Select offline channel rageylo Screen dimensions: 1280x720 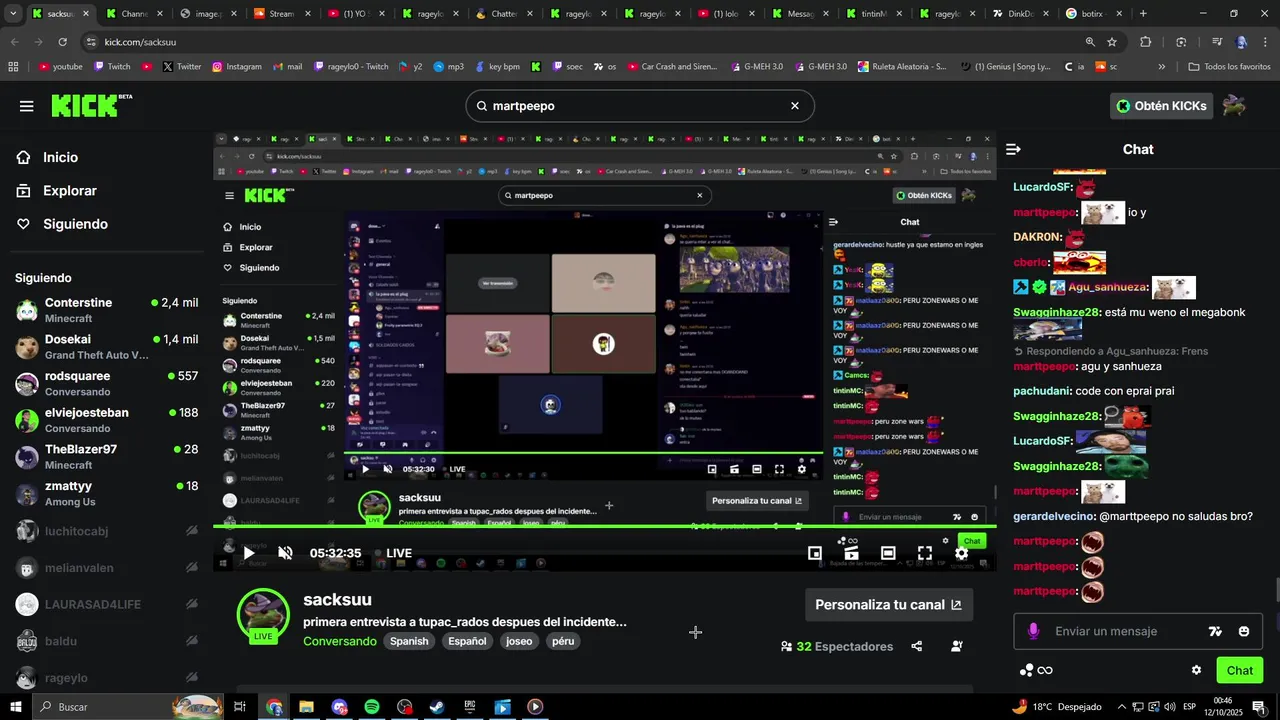(x=106, y=678)
